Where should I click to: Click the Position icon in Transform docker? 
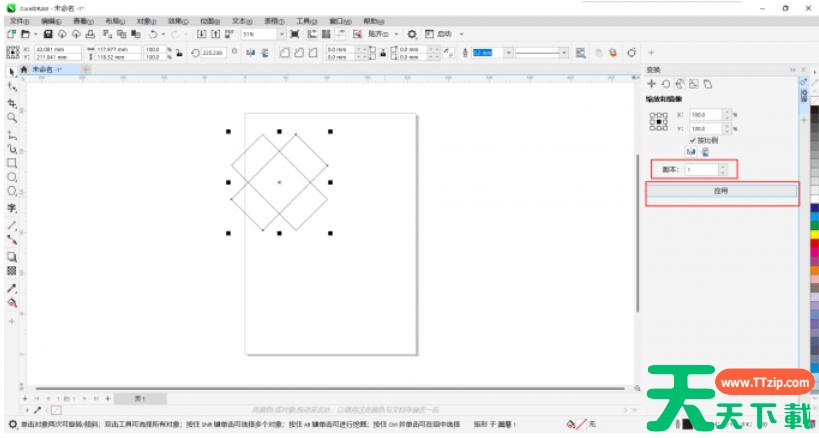tap(652, 84)
